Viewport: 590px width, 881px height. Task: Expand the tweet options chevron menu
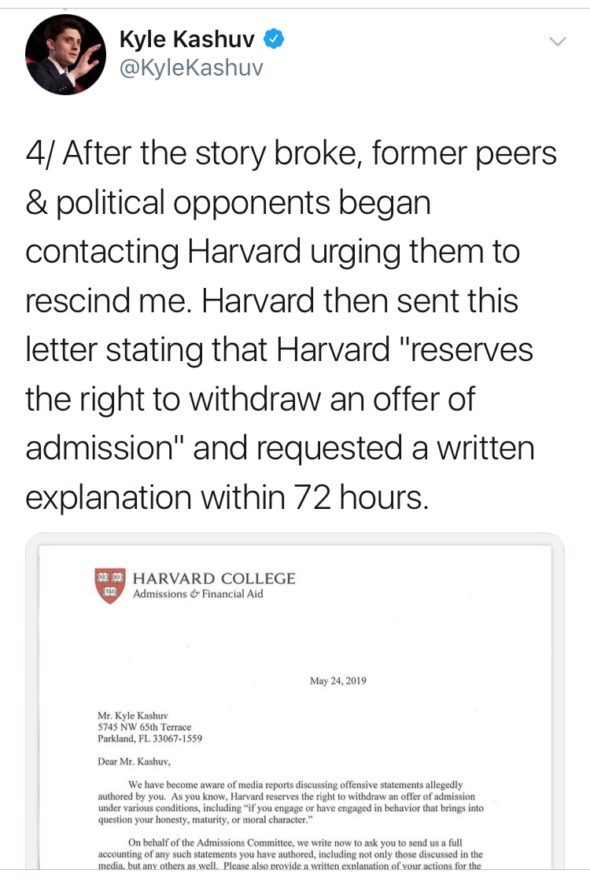tap(557, 42)
